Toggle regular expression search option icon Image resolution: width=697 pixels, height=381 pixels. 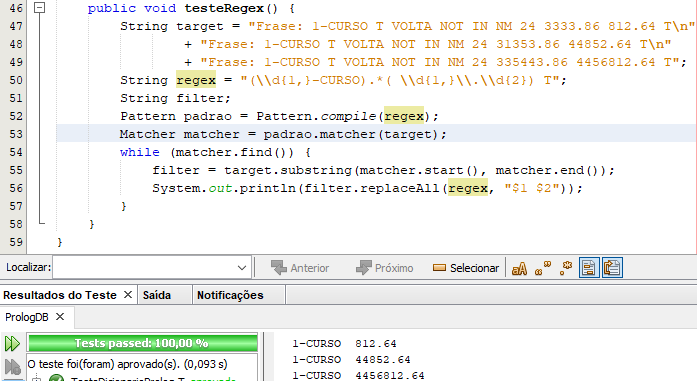point(566,268)
